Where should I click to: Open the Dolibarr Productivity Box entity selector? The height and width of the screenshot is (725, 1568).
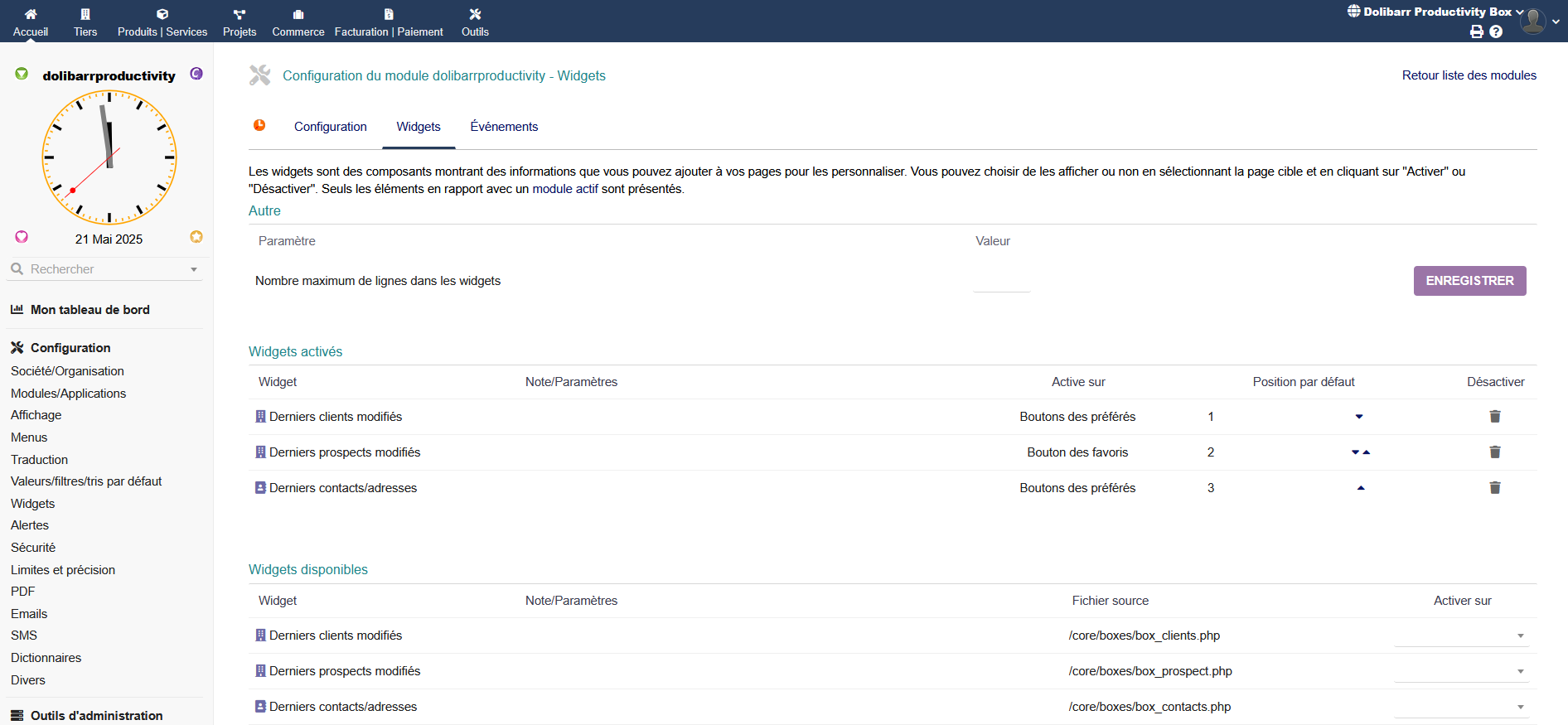click(1435, 12)
